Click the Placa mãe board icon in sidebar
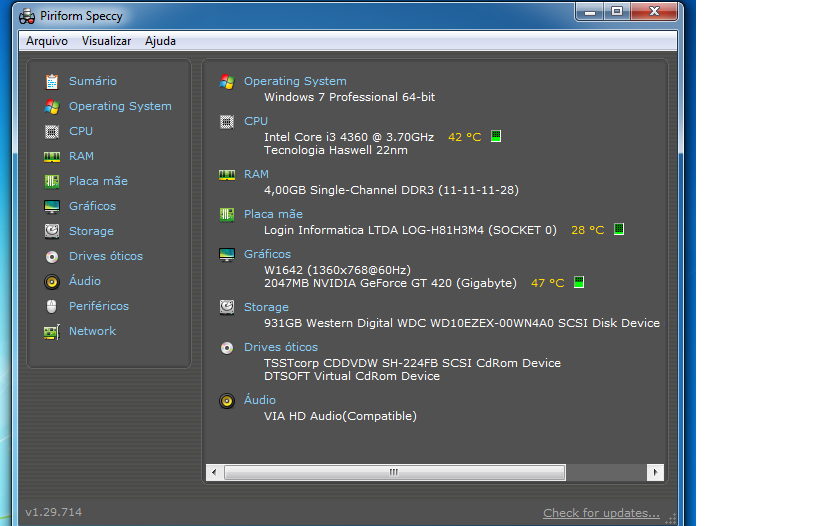 click(x=52, y=182)
